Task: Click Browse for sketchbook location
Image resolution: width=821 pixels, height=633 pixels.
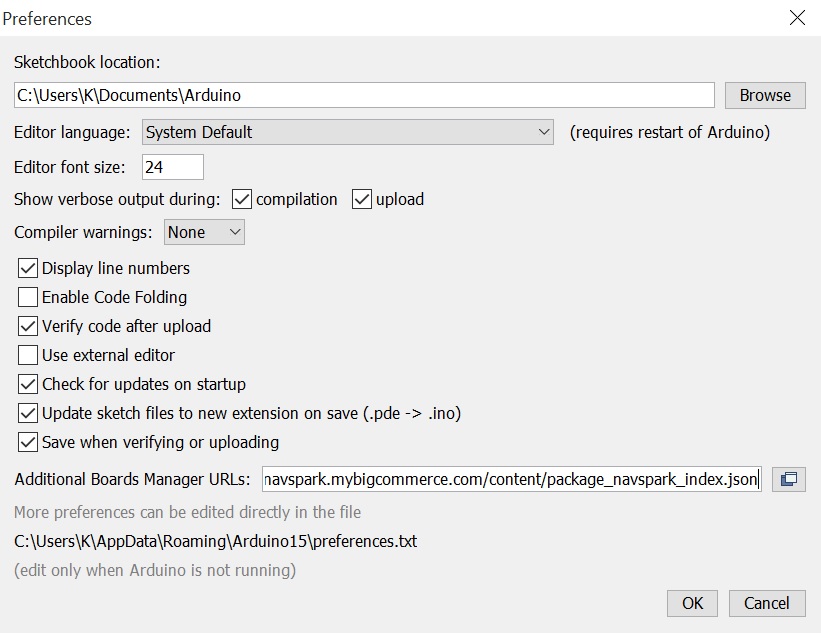Action: point(765,95)
